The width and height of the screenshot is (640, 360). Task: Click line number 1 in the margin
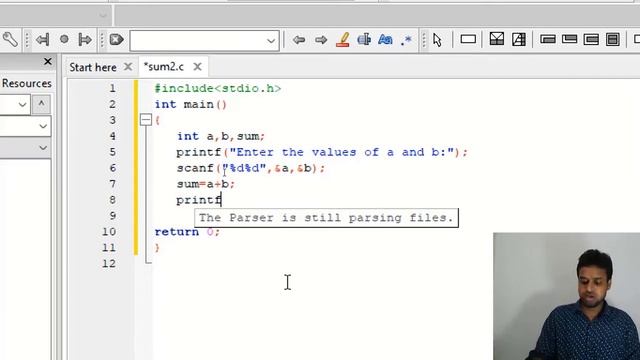(x=112, y=89)
